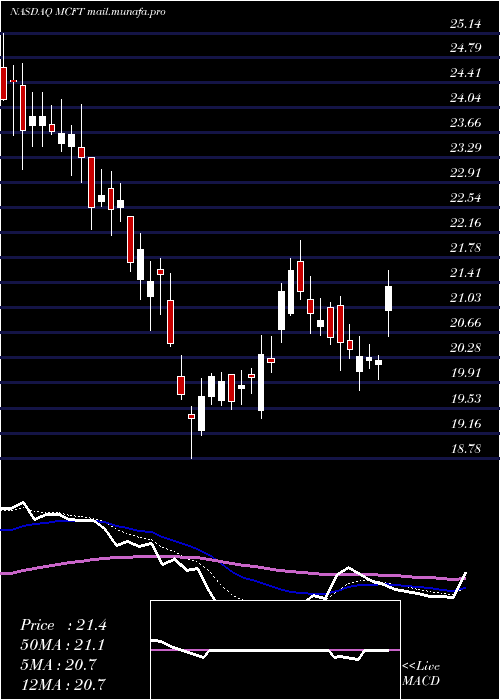The width and height of the screenshot is (500, 700).
Task: Click the 19.53 price axis label
Action: [x=466, y=398]
